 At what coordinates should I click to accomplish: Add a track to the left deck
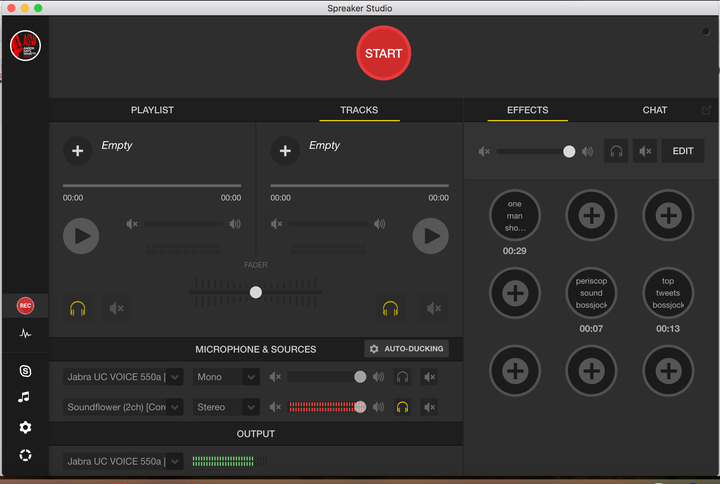78,151
